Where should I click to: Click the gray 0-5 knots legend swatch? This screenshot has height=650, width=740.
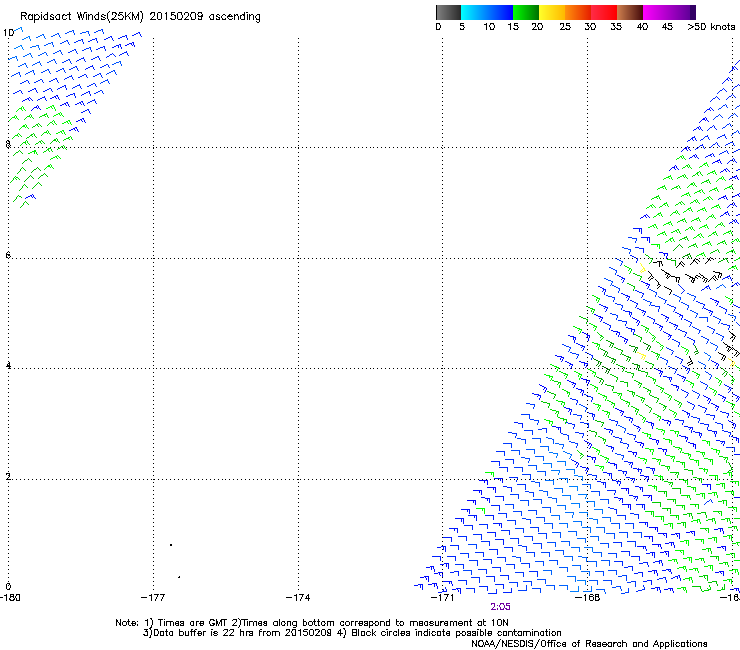tap(448, 12)
